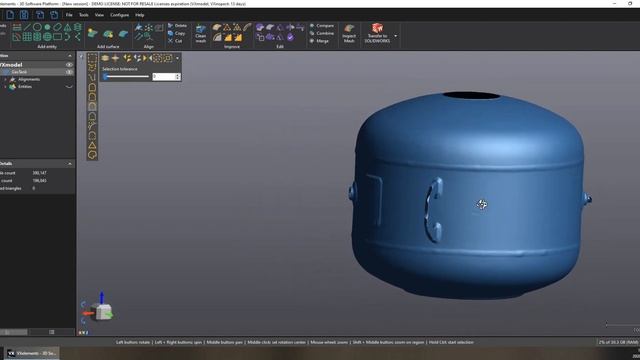Click the first icon in selection options bar
The height and width of the screenshot is (360, 640).
[105, 58]
